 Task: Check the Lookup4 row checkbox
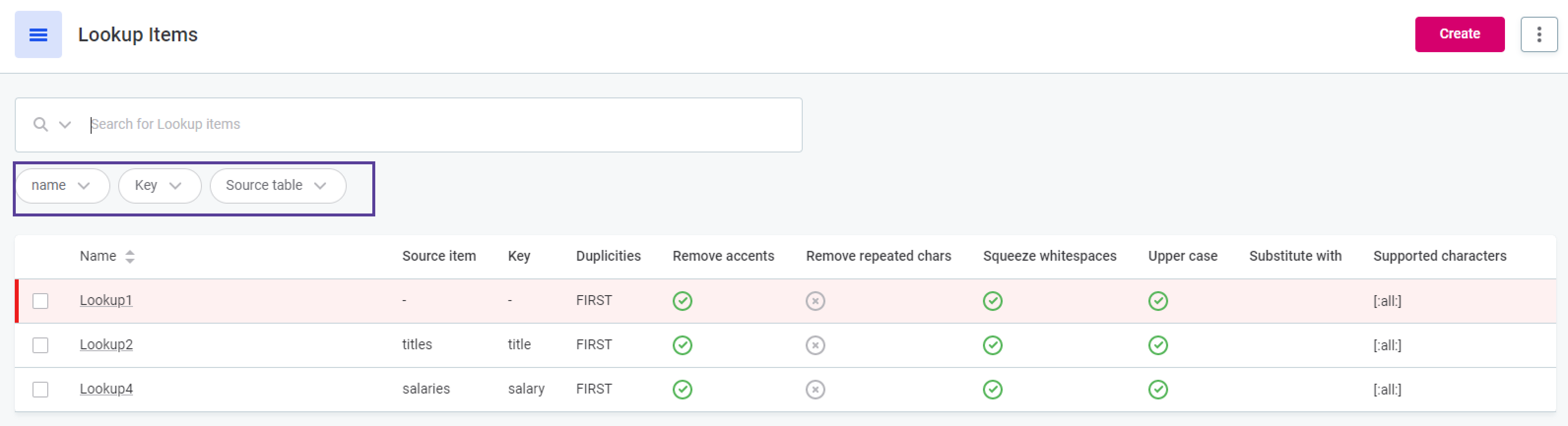(40, 390)
